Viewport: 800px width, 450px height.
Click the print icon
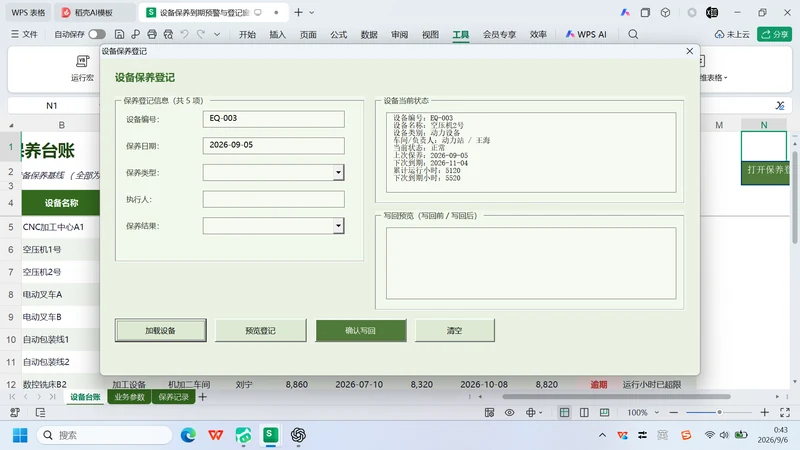[152, 34]
